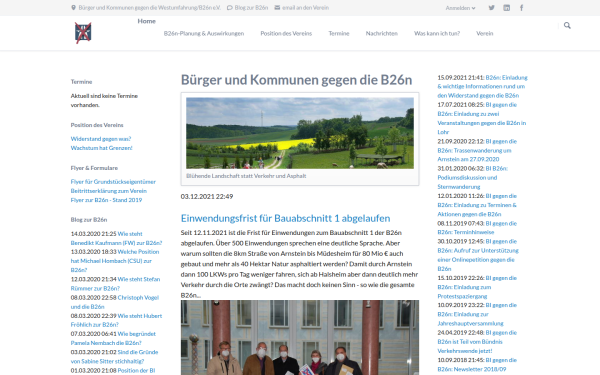Open 17.07.2021 Einladung zu zwei Veranstaltungen link

coord(482,118)
